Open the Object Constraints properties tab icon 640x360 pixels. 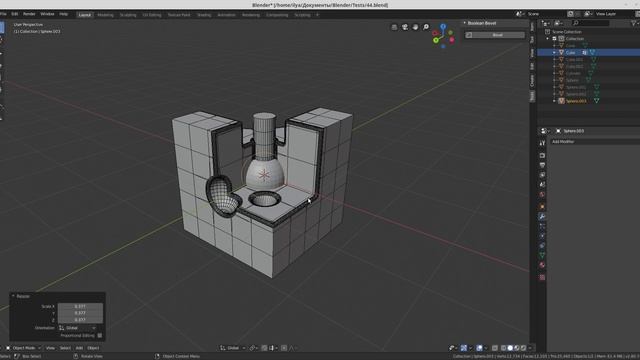pos(542,246)
